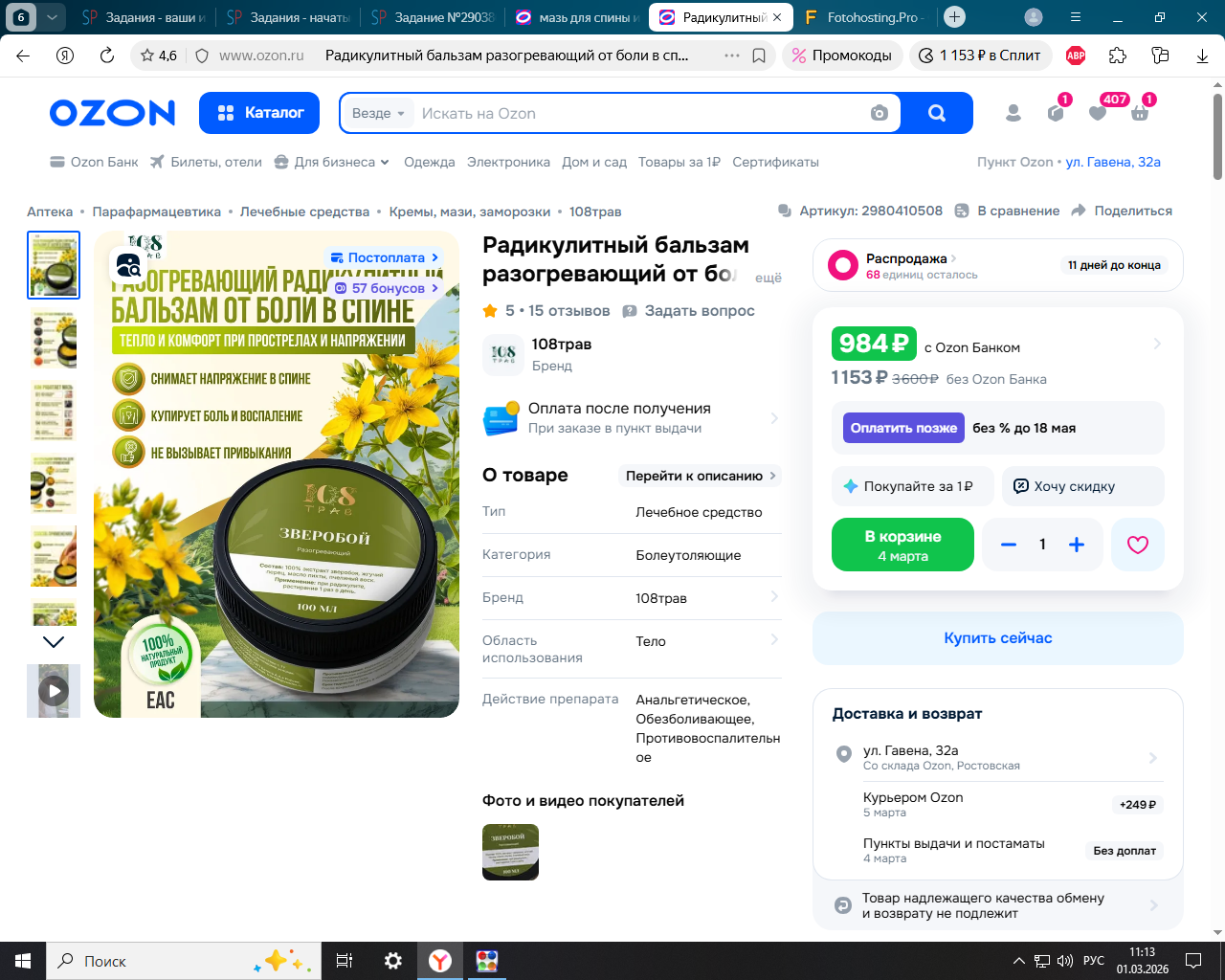Viewport: 1225px width, 980px height.
Task: Open 15 отзывов reviews link
Action: pyautogui.click(x=568, y=311)
